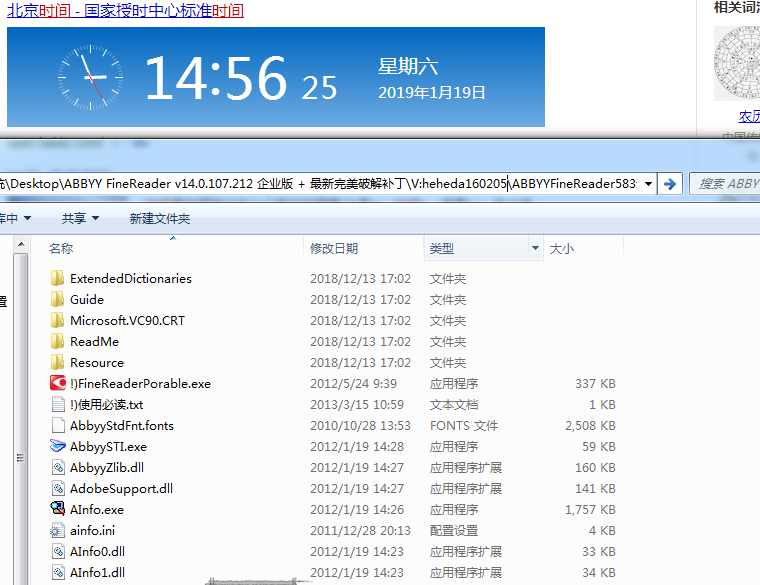This screenshot has height=585, width=760.
Task: Sort files by the 名称 column header
Action: pos(61,249)
